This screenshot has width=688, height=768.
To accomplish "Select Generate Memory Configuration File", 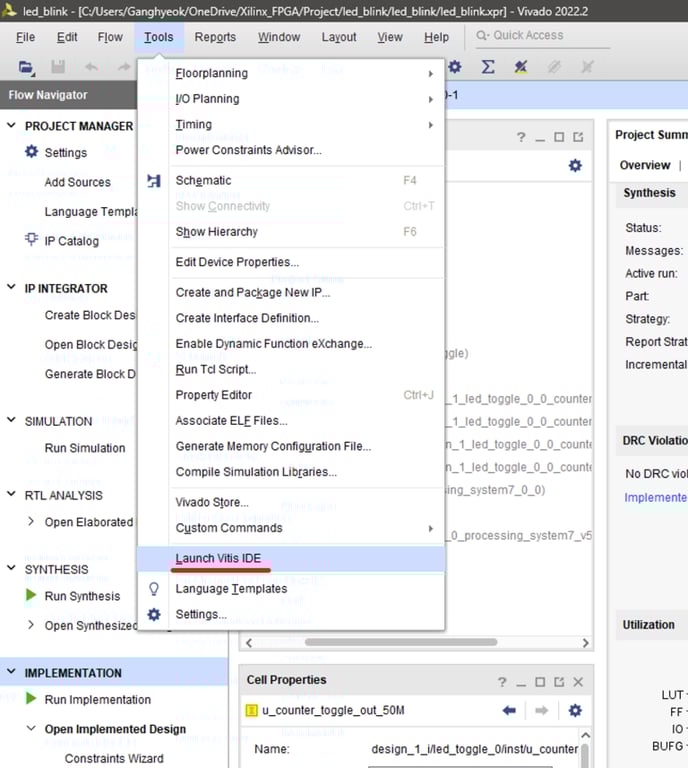I will [291, 446].
